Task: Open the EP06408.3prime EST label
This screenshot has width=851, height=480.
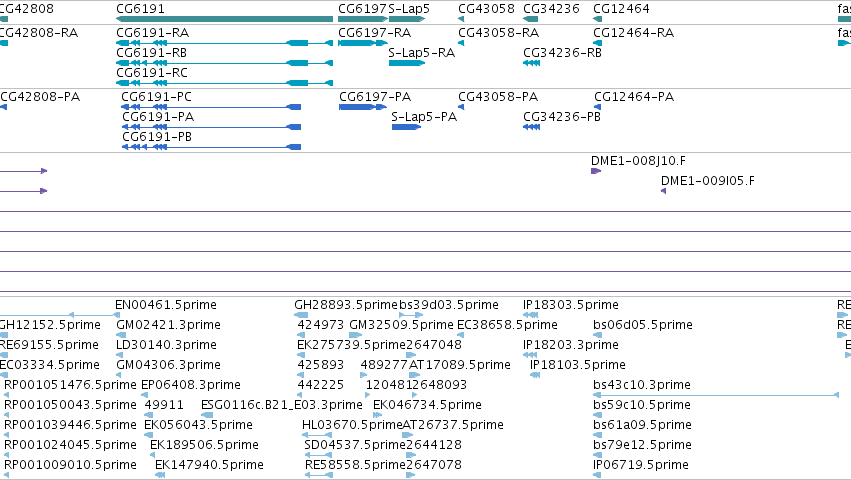Action: coord(191,385)
